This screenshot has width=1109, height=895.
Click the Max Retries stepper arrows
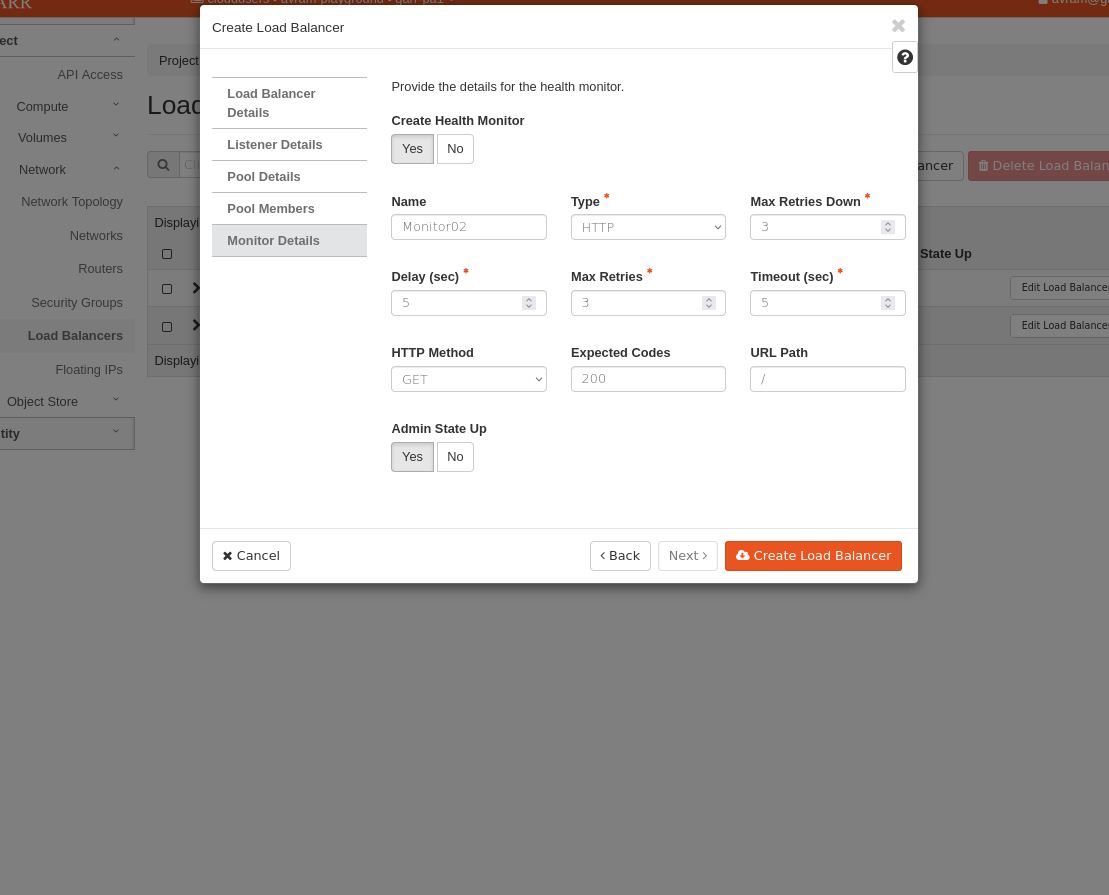[x=708, y=303]
